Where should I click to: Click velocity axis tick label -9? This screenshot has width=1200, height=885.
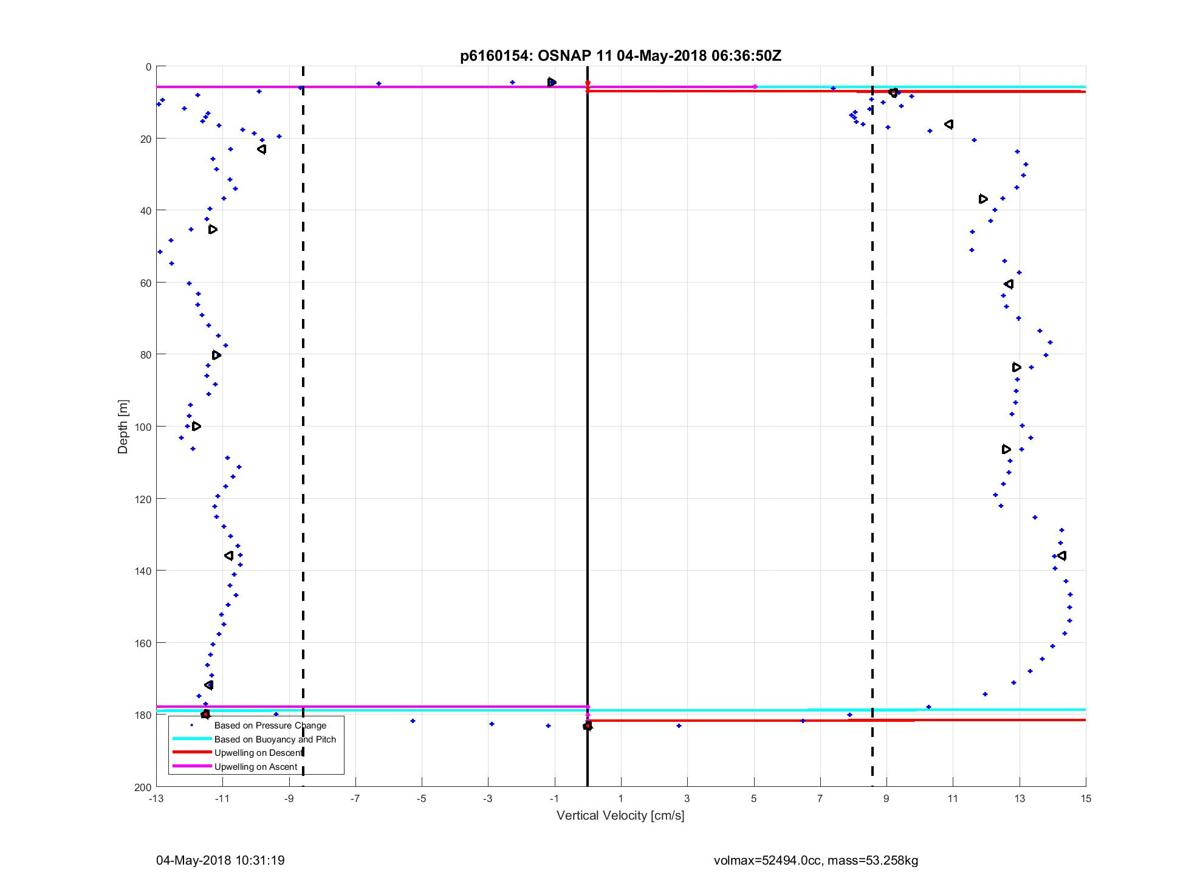289,799
